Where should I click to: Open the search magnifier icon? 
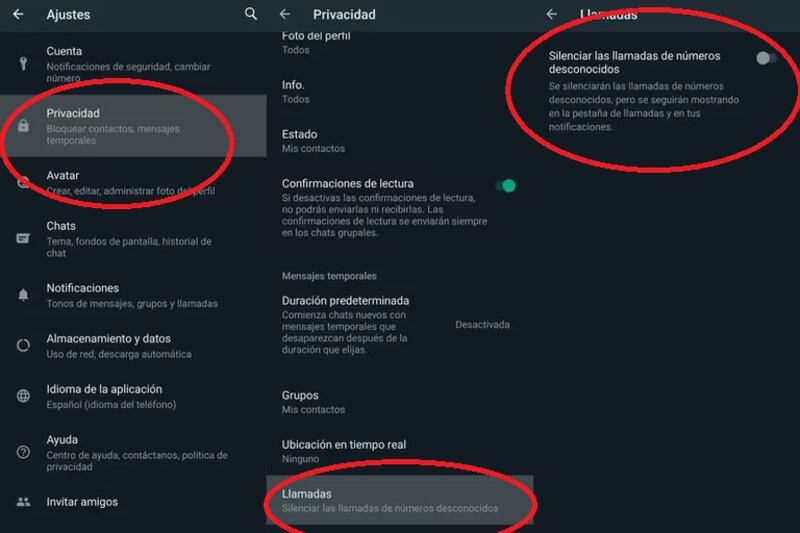251,14
